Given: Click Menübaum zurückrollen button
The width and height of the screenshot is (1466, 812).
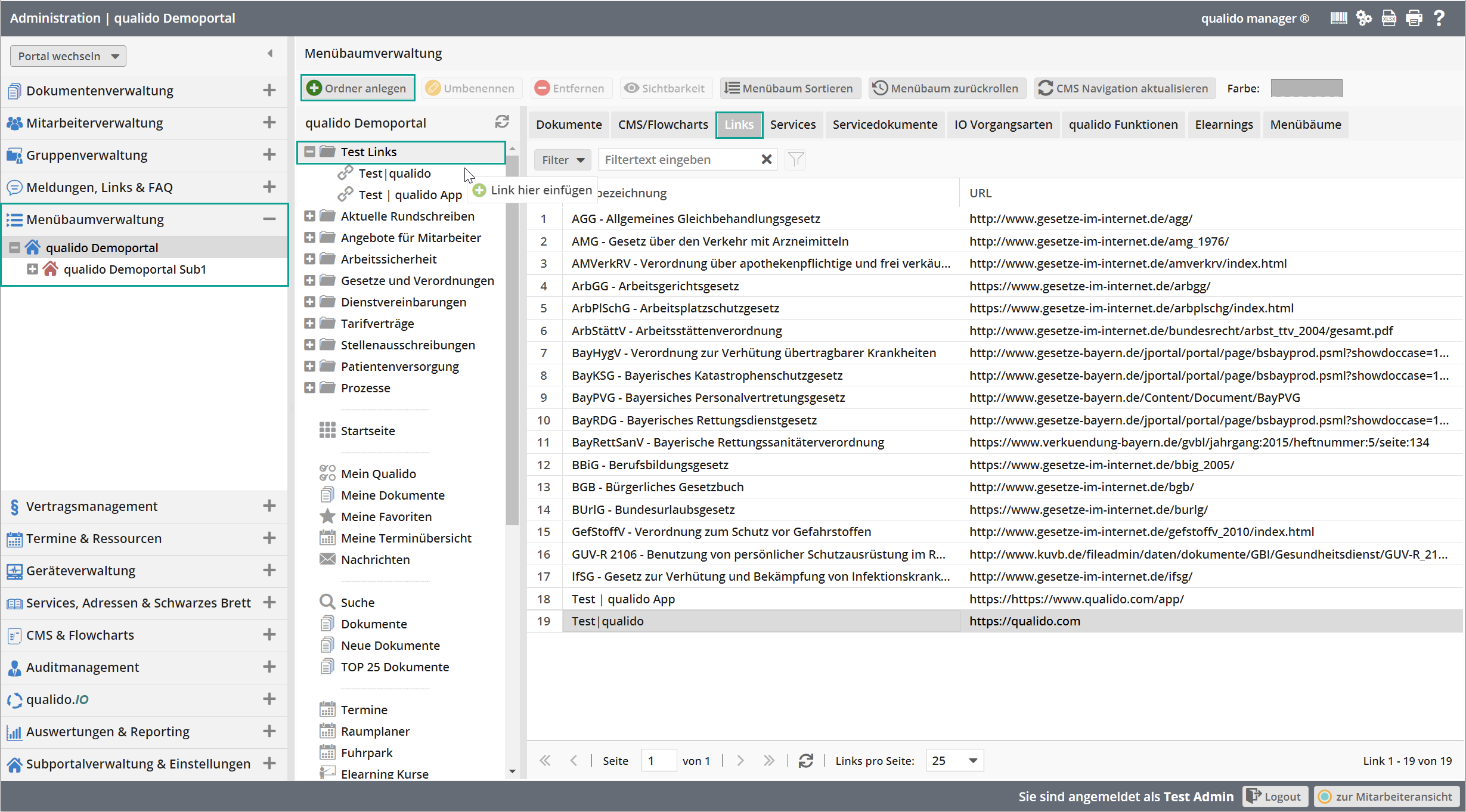Looking at the screenshot, I should click(947, 88).
